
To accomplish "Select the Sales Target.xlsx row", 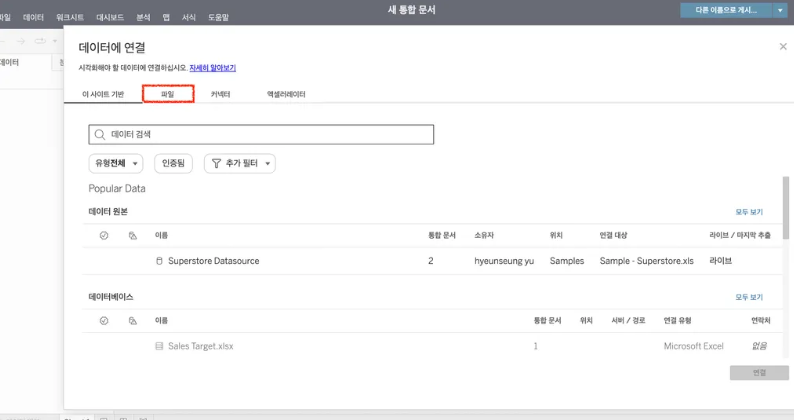I will pos(432,346).
